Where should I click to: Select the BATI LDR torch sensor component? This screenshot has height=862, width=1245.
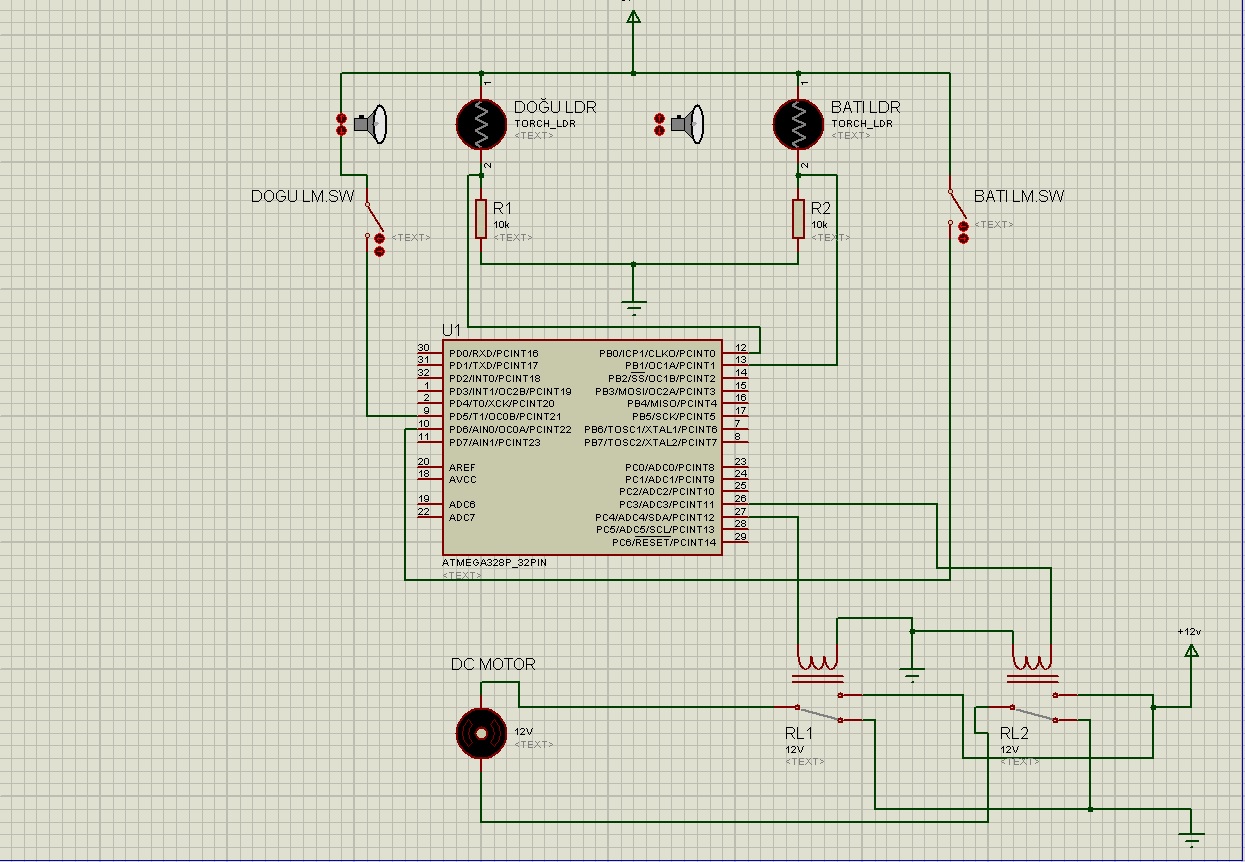798,123
